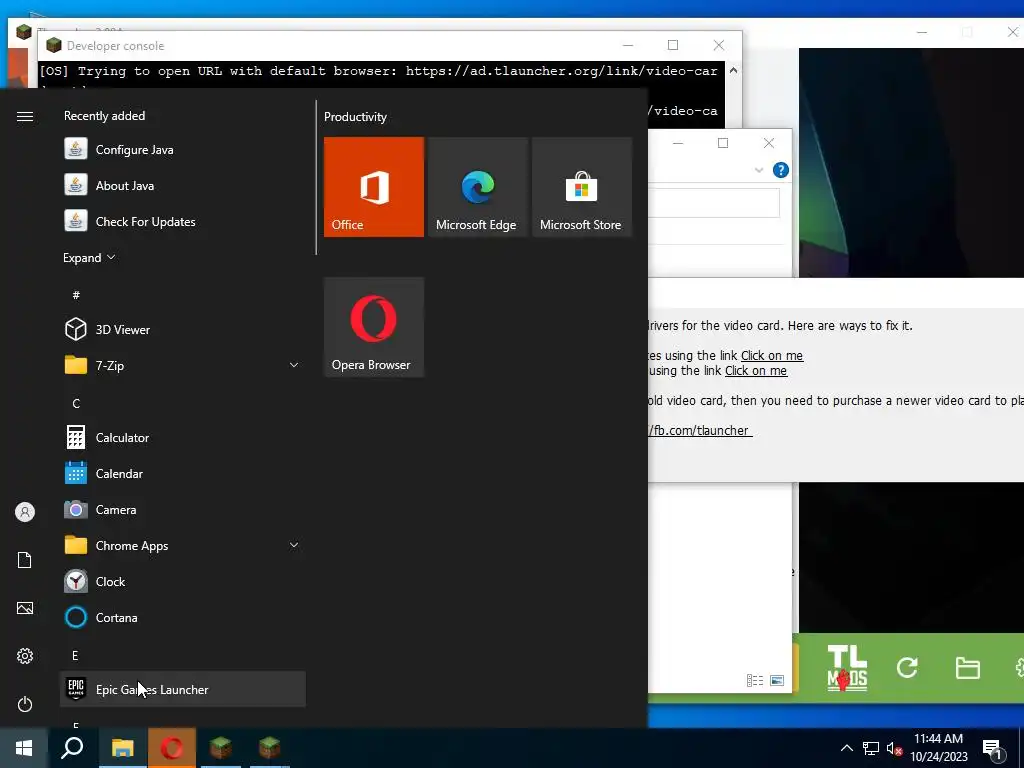
Task: Open Documents icon in Start sidebar
Action: coord(25,560)
